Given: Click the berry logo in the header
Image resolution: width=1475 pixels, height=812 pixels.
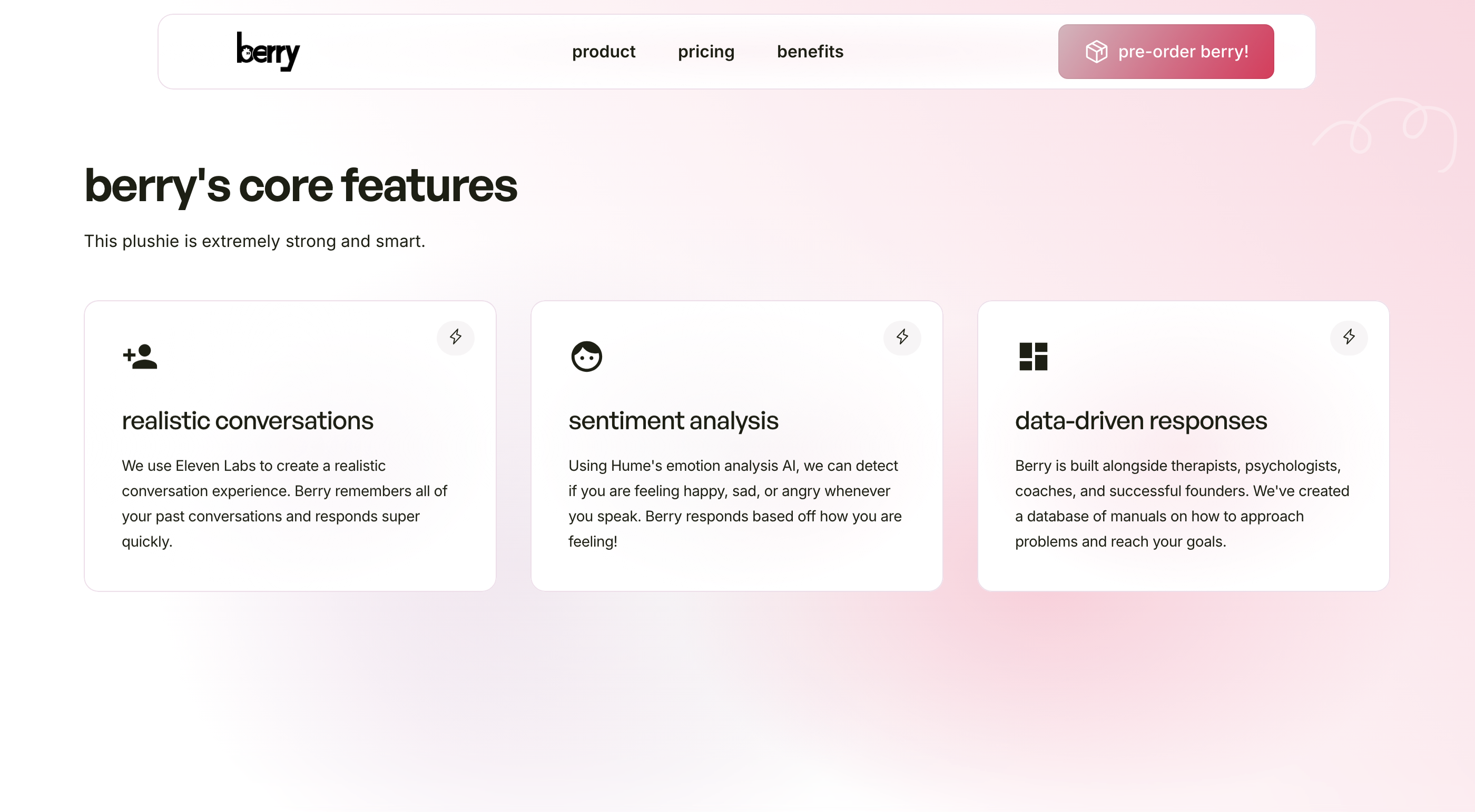Looking at the screenshot, I should tap(268, 52).
